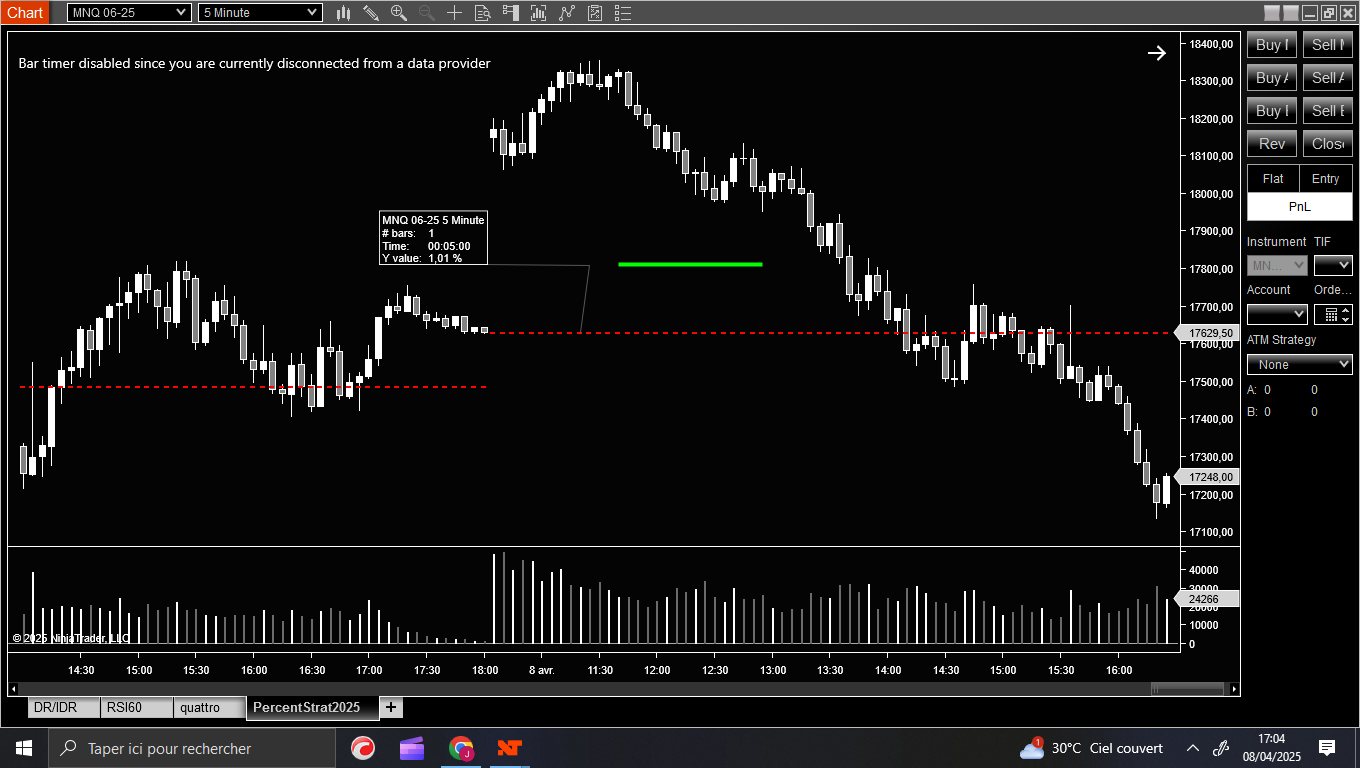The height and width of the screenshot is (768, 1360).
Task: Open the MNQ 06-25 instrument dropdown
Action: 129,13
